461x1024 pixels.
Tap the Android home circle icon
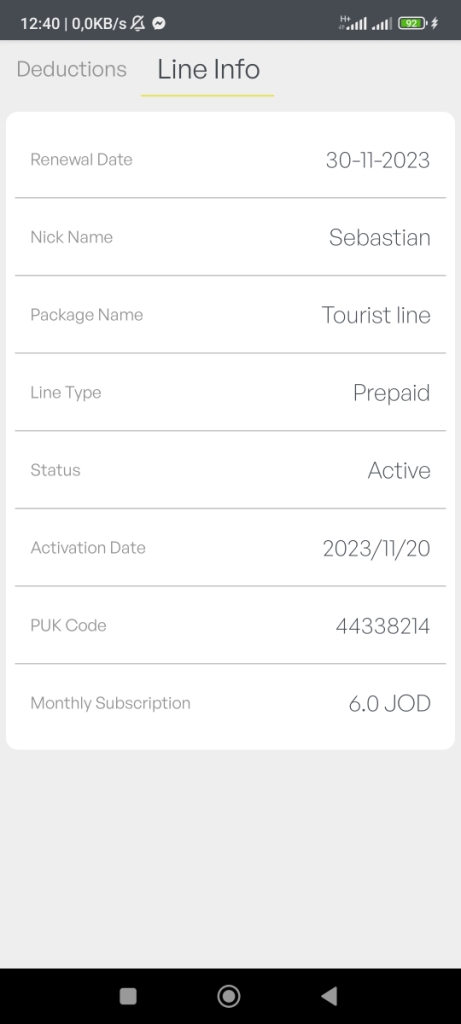229,996
